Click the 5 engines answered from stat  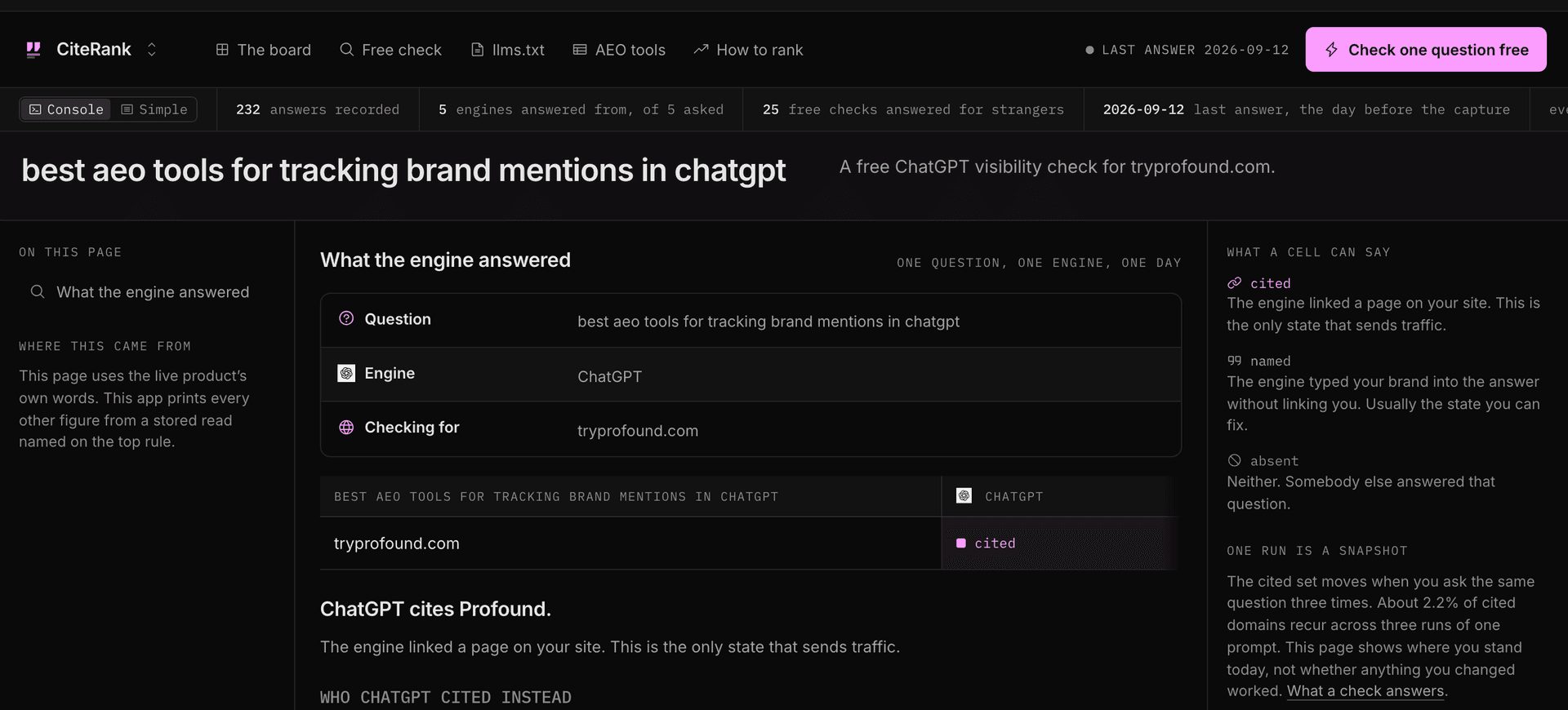pos(581,109)
